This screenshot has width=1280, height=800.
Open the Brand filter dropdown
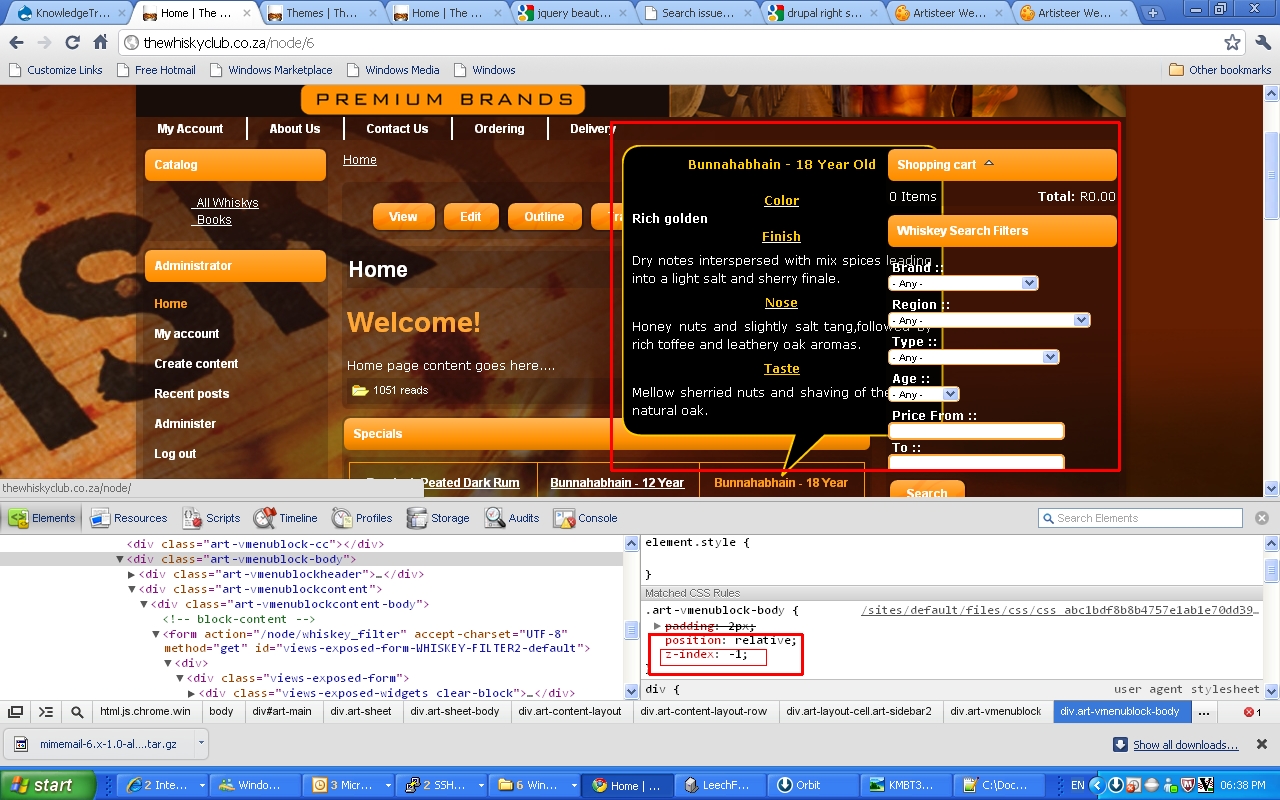coord(964,283)
